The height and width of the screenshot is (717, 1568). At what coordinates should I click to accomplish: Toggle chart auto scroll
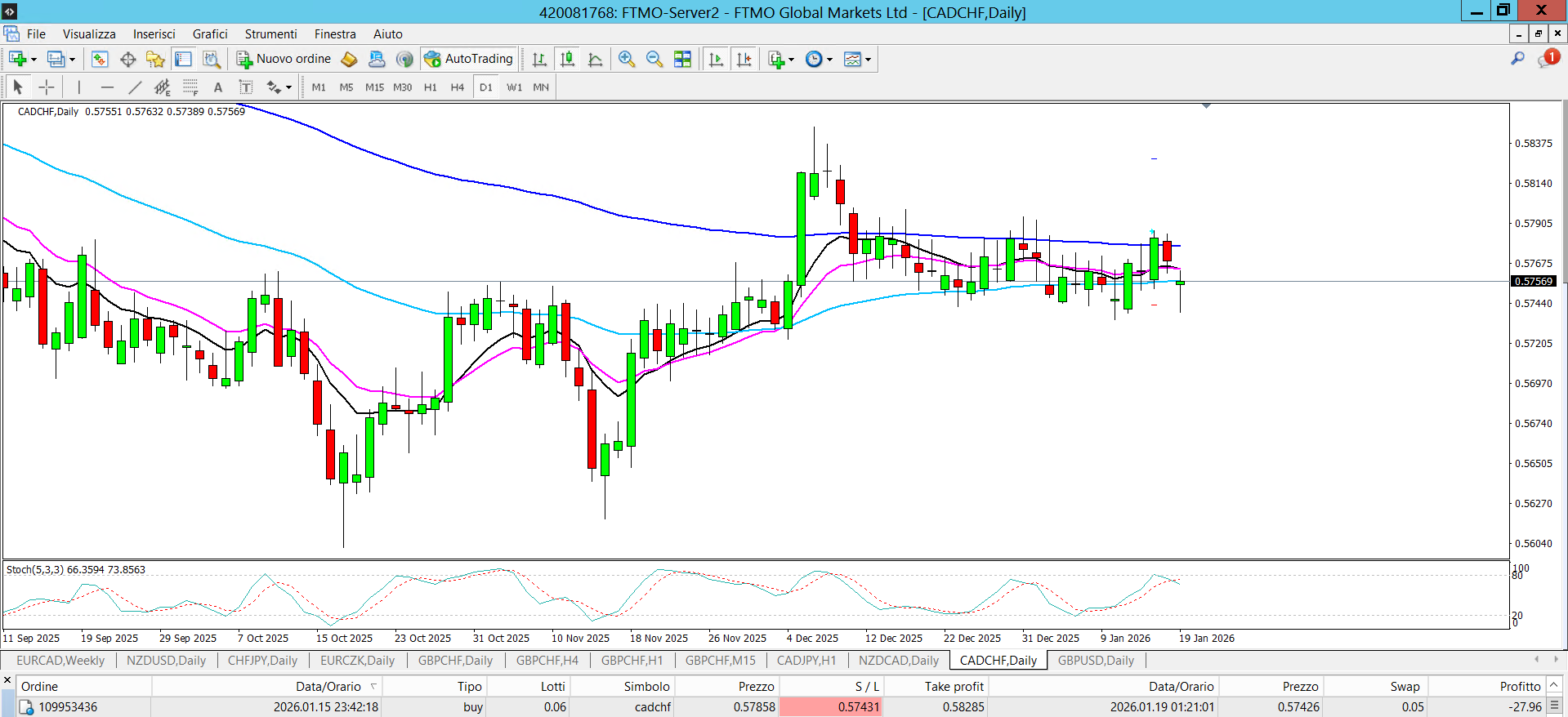[x=716, y=59]
